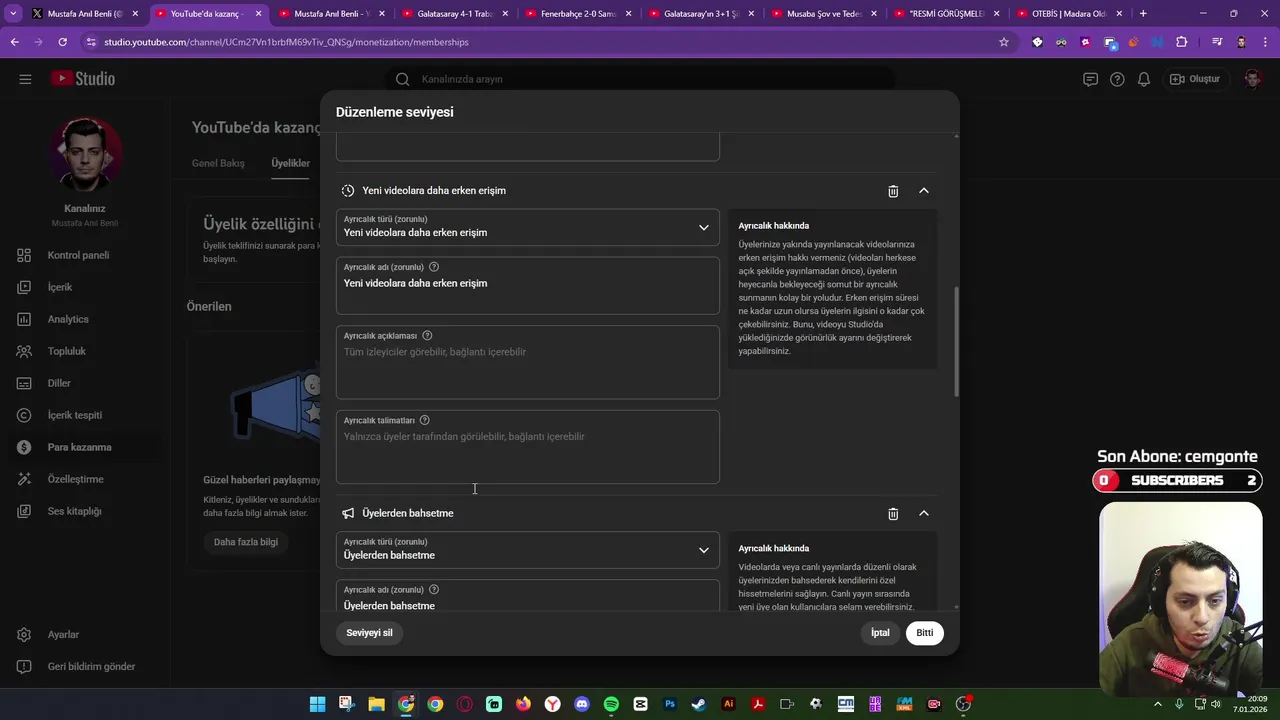The height and width of the screenshot is (720, 1280).
Task: Open the browser tab search dropdown
Action: click(x=13, y=14)
